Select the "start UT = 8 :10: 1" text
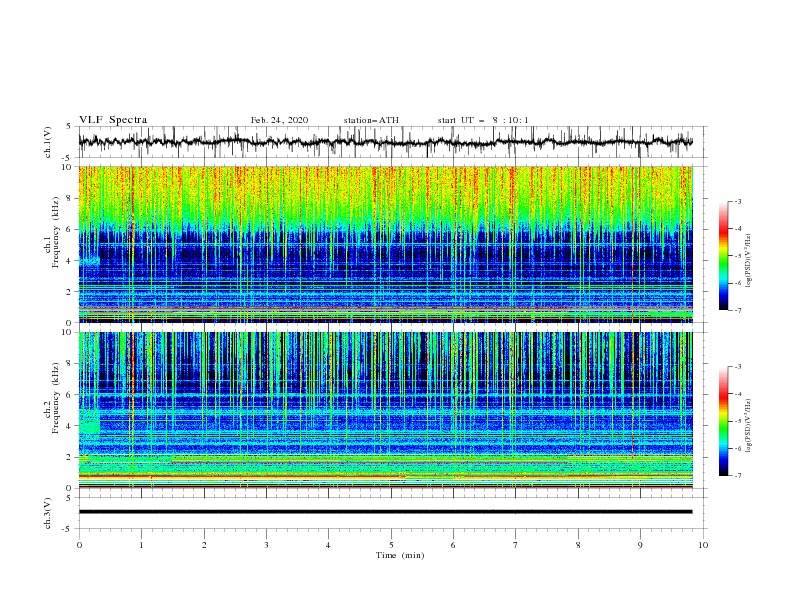Image resolution: width=792 pixels, height=612 pixels. pos(483,120)
